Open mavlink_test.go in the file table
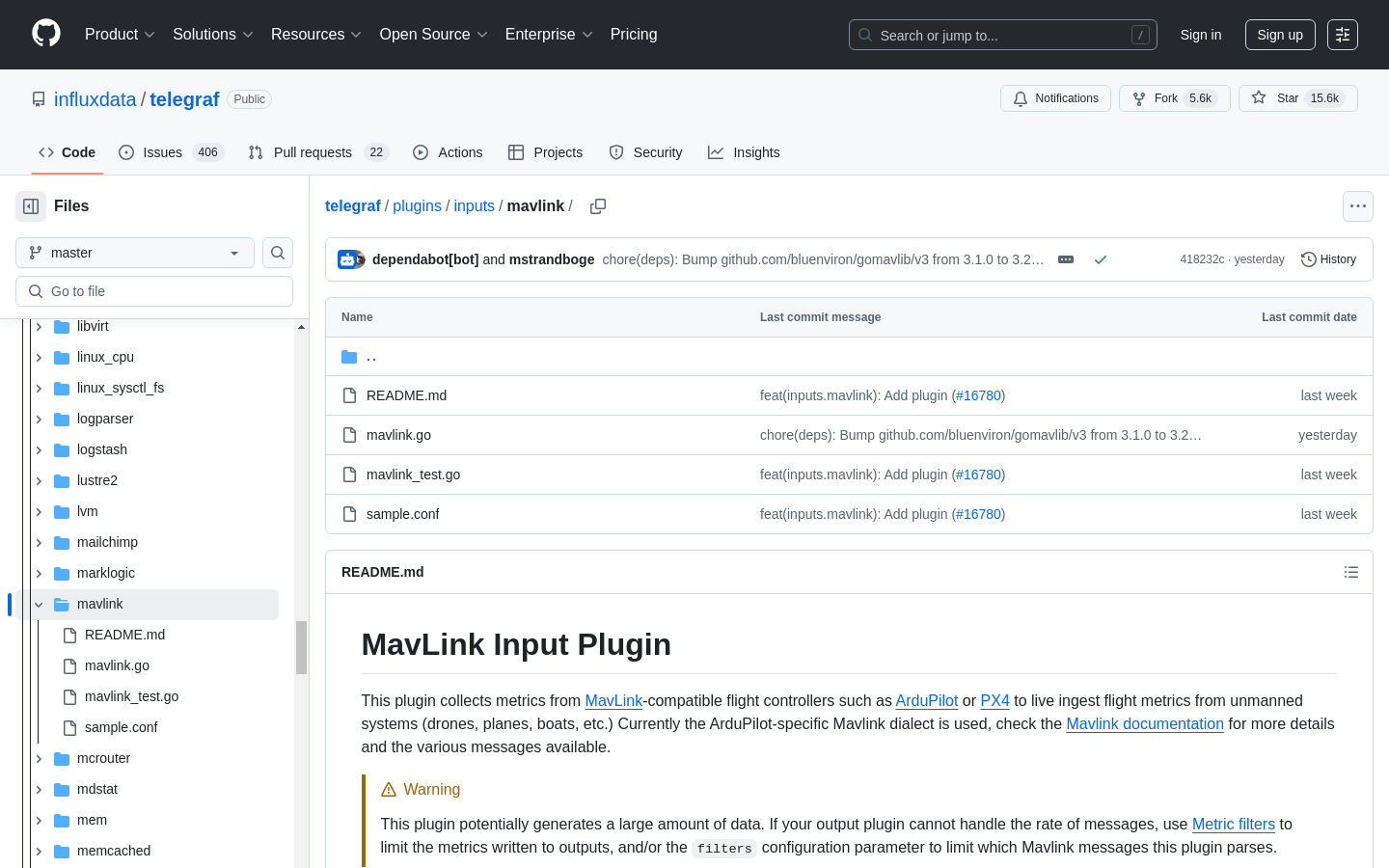1389x868 pixels. coord(413,475)
